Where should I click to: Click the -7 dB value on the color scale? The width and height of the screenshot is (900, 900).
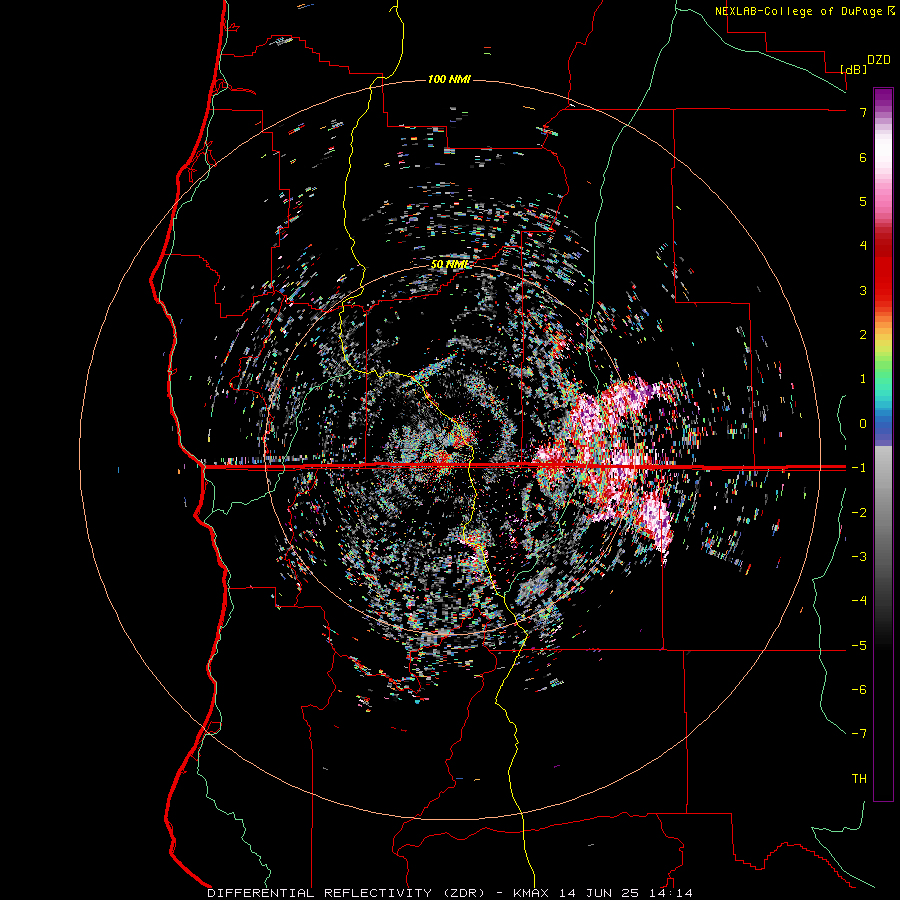pyautogui.click(x=859, y=734)
